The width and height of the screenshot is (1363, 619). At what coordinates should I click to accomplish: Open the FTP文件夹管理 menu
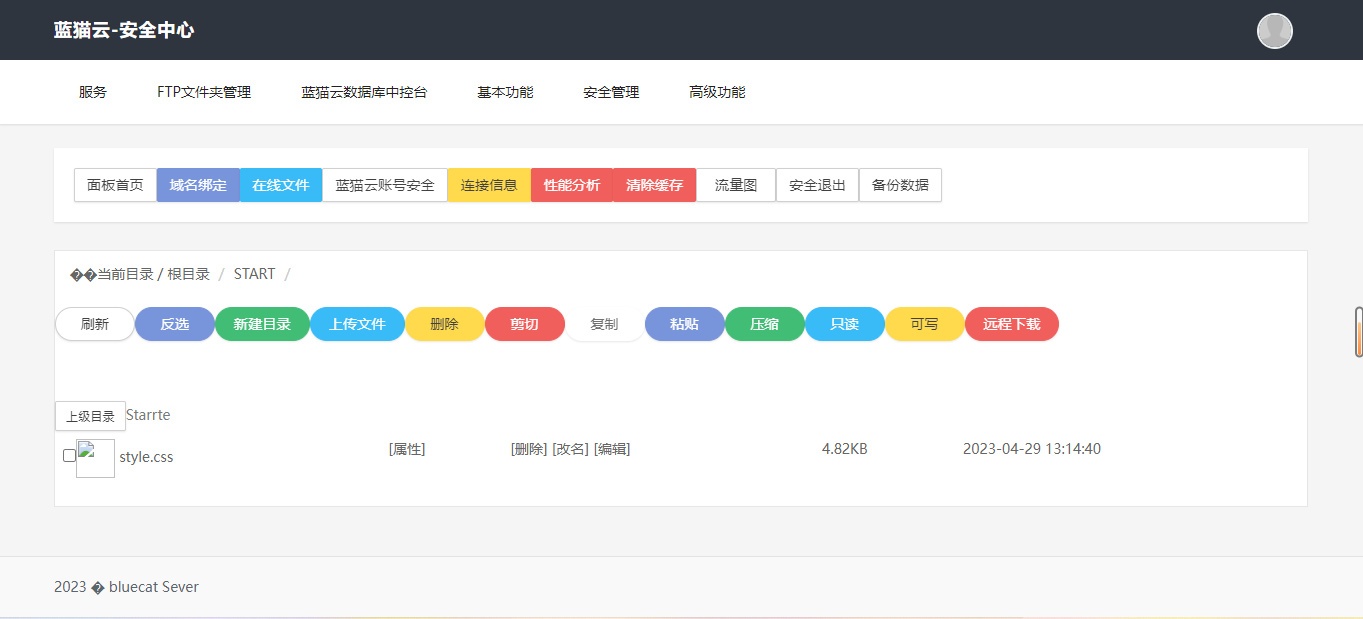[204, 92]
